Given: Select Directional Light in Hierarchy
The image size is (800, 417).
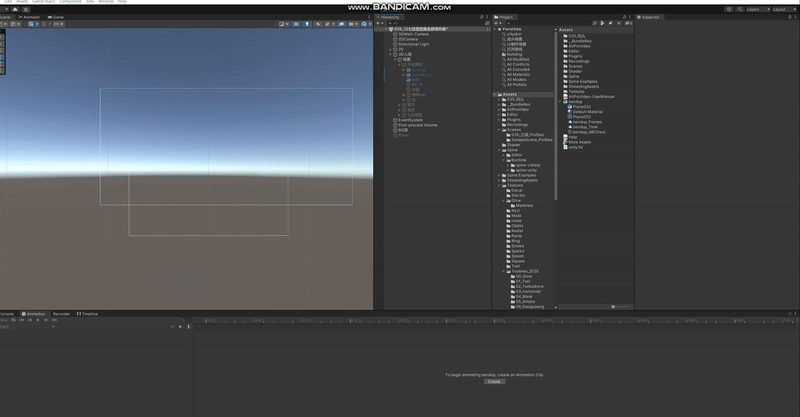Looking at the screenshot, I should click(x=413, y=44).
